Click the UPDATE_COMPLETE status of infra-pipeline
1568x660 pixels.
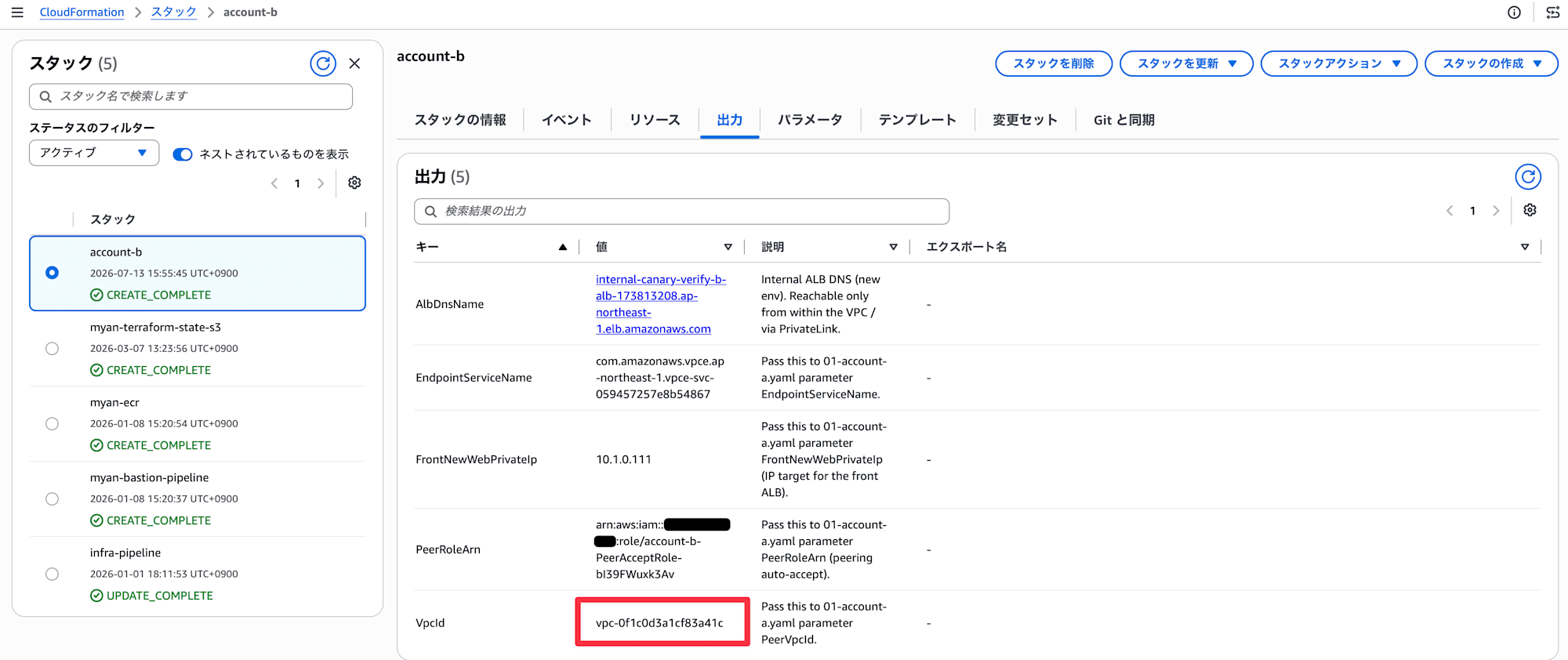[x=151, y=596]
